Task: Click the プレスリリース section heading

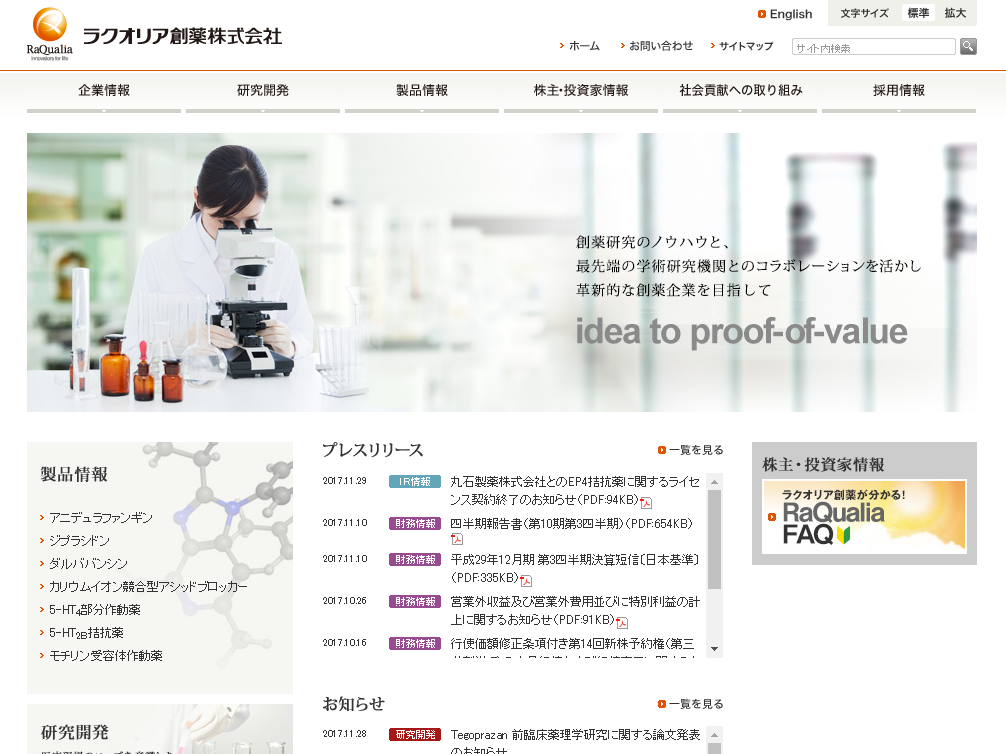Action: point(373,450)
